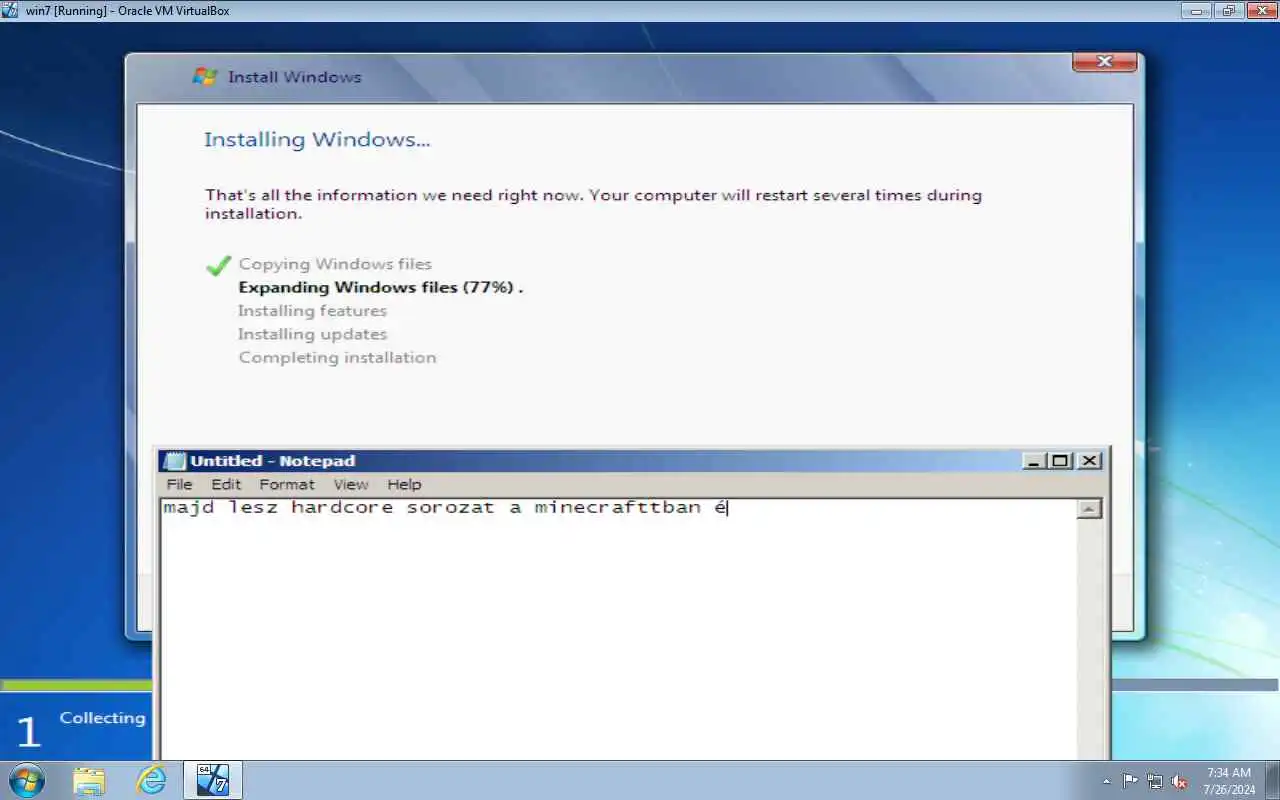Image resolution: width=1280 pixels, height=800 pixels.
Task: Click the Show desktop strip beside the clock
Action: (x=1272, y=780)
